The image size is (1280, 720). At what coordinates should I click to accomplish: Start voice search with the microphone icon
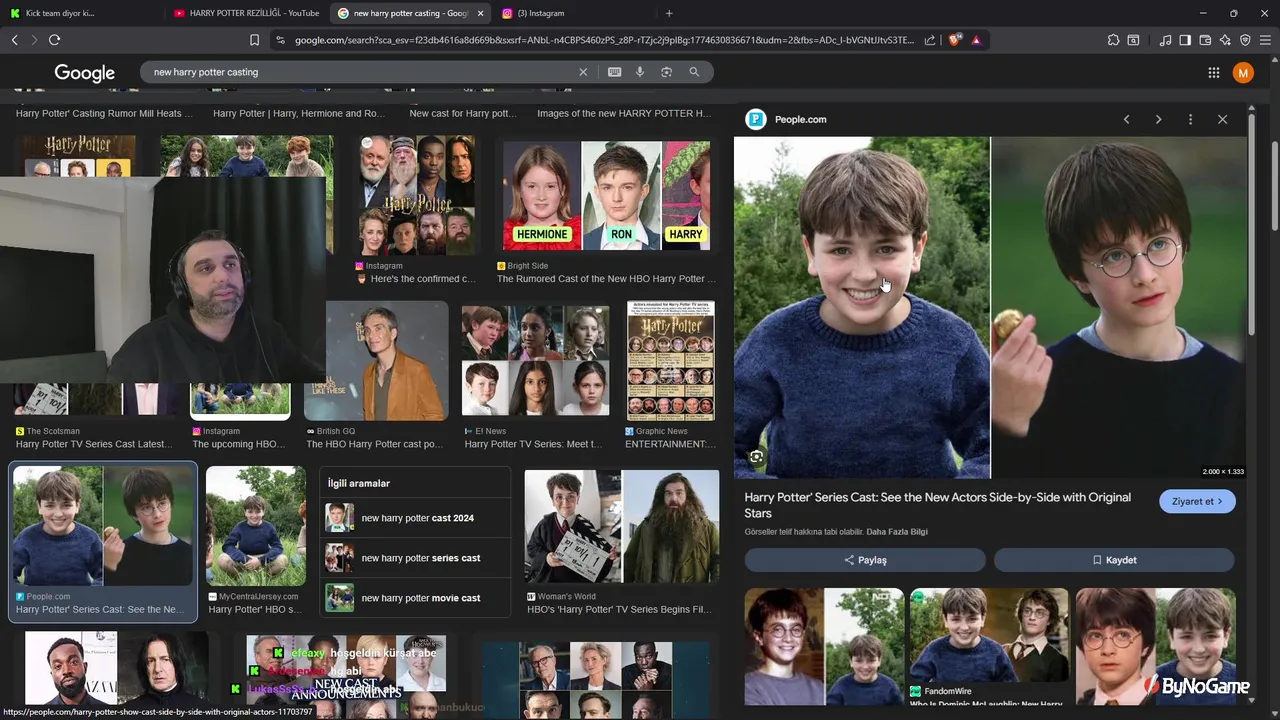click(640, 72)
